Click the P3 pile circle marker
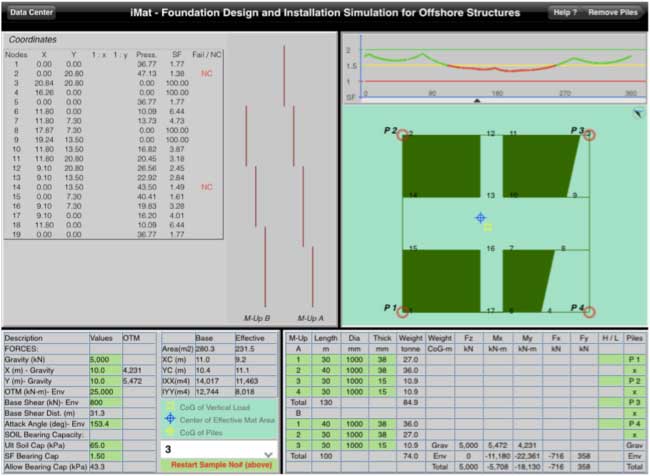The height and width of the screenshot is (476, 650). (589, 134)
